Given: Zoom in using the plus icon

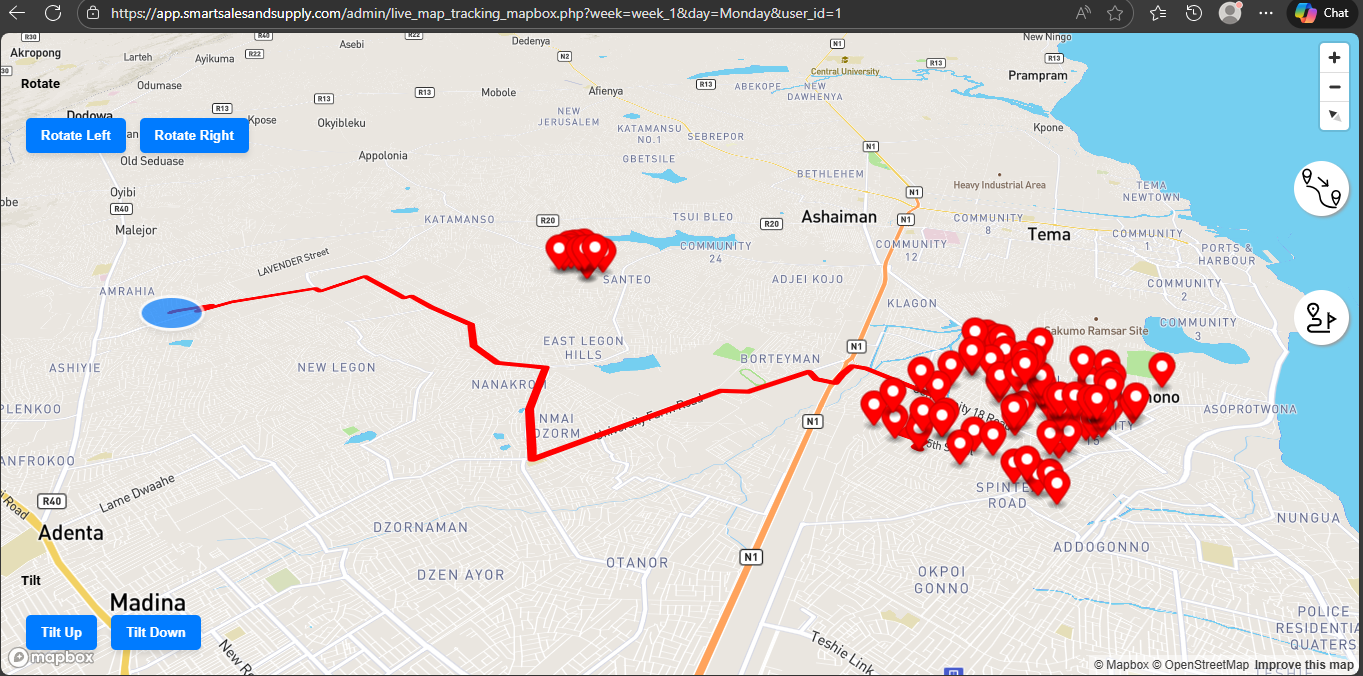Looking at the screenshot, I should pyautogui.click(x=1334, y=57).
